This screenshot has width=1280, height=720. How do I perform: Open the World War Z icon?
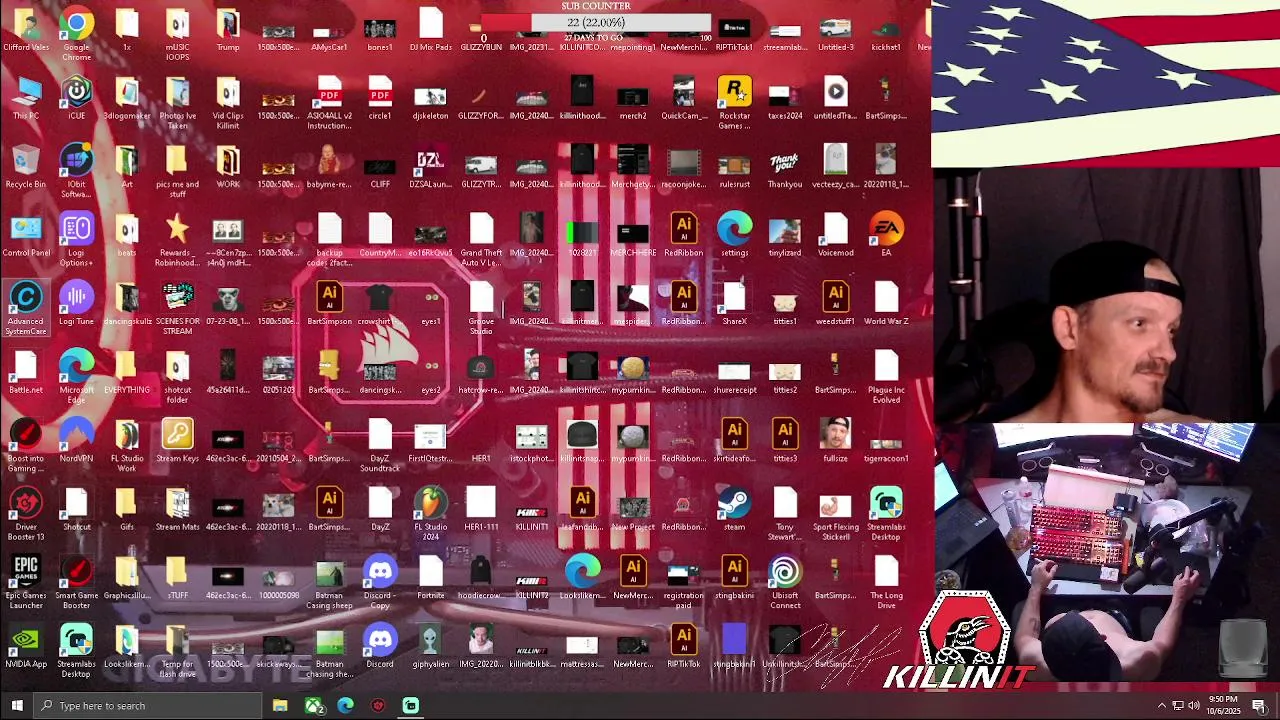click(886, 304)
